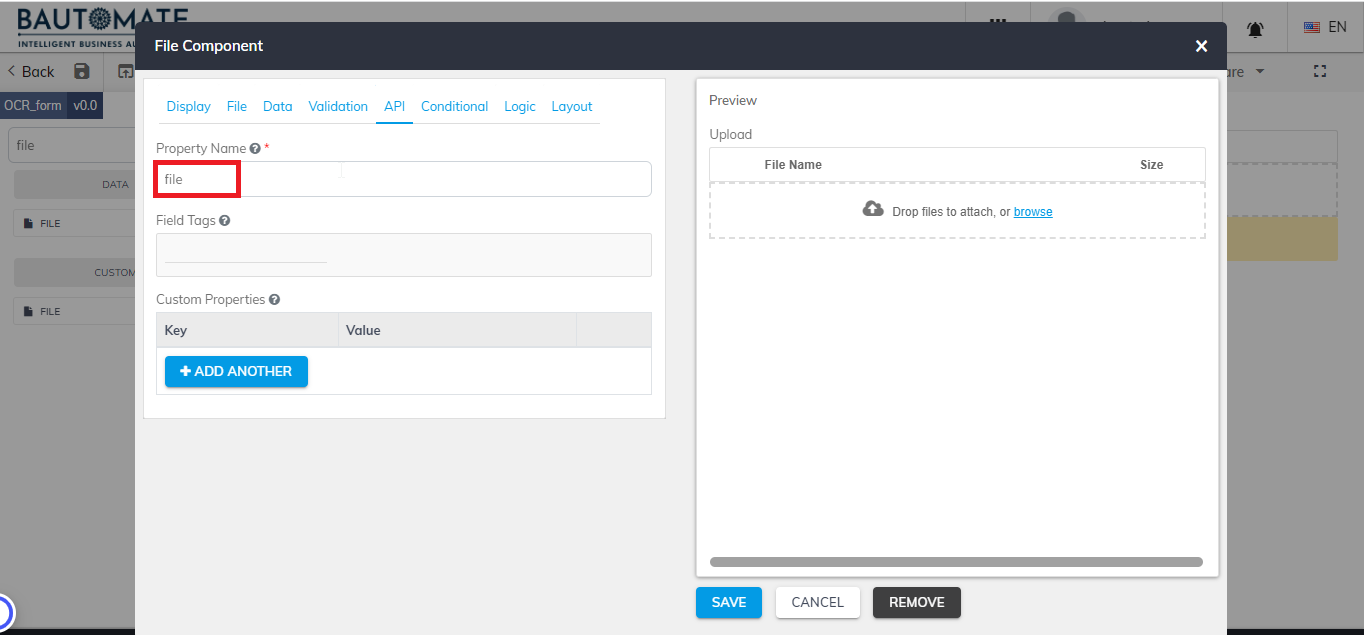Click the sidebar search field containing file

tap(71, 145)
